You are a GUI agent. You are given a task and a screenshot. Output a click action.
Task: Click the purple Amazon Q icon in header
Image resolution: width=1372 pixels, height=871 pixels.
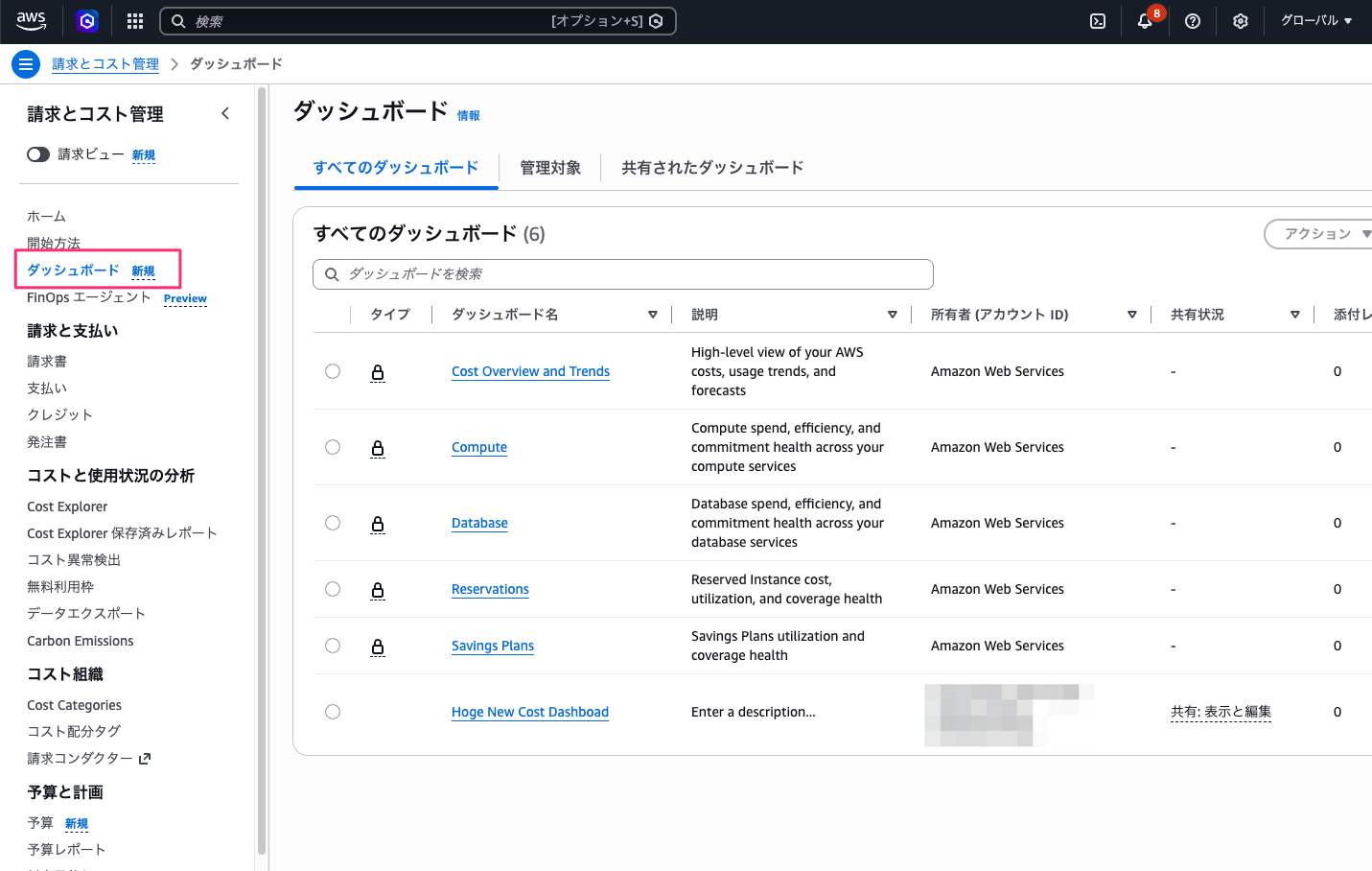(88, 20)
